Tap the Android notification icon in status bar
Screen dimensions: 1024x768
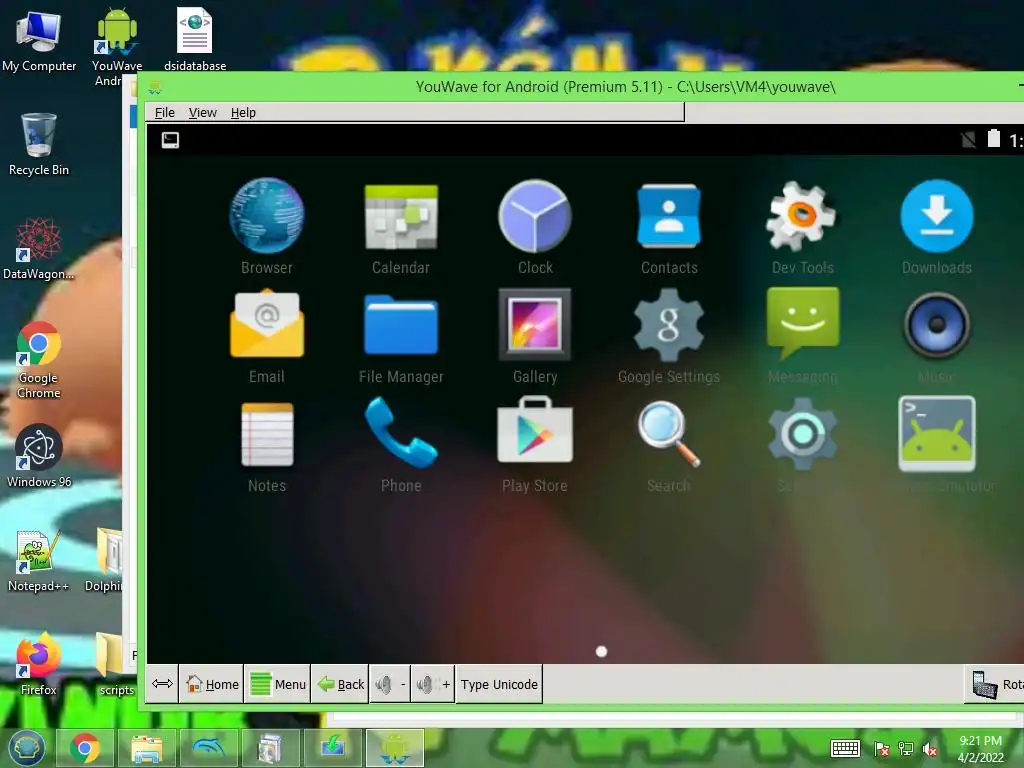pos(170,140)
